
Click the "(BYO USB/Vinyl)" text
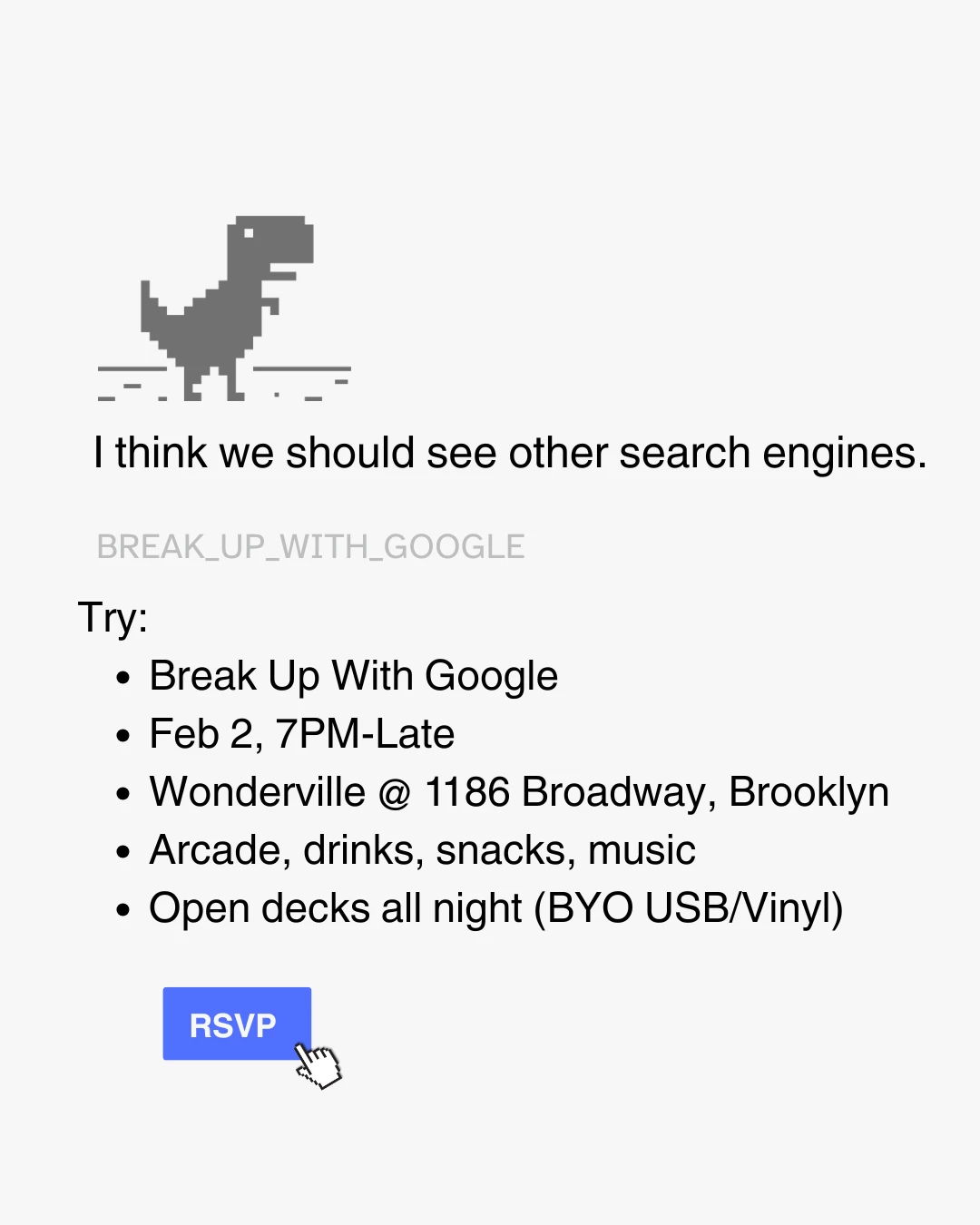[x=688, y=908]
